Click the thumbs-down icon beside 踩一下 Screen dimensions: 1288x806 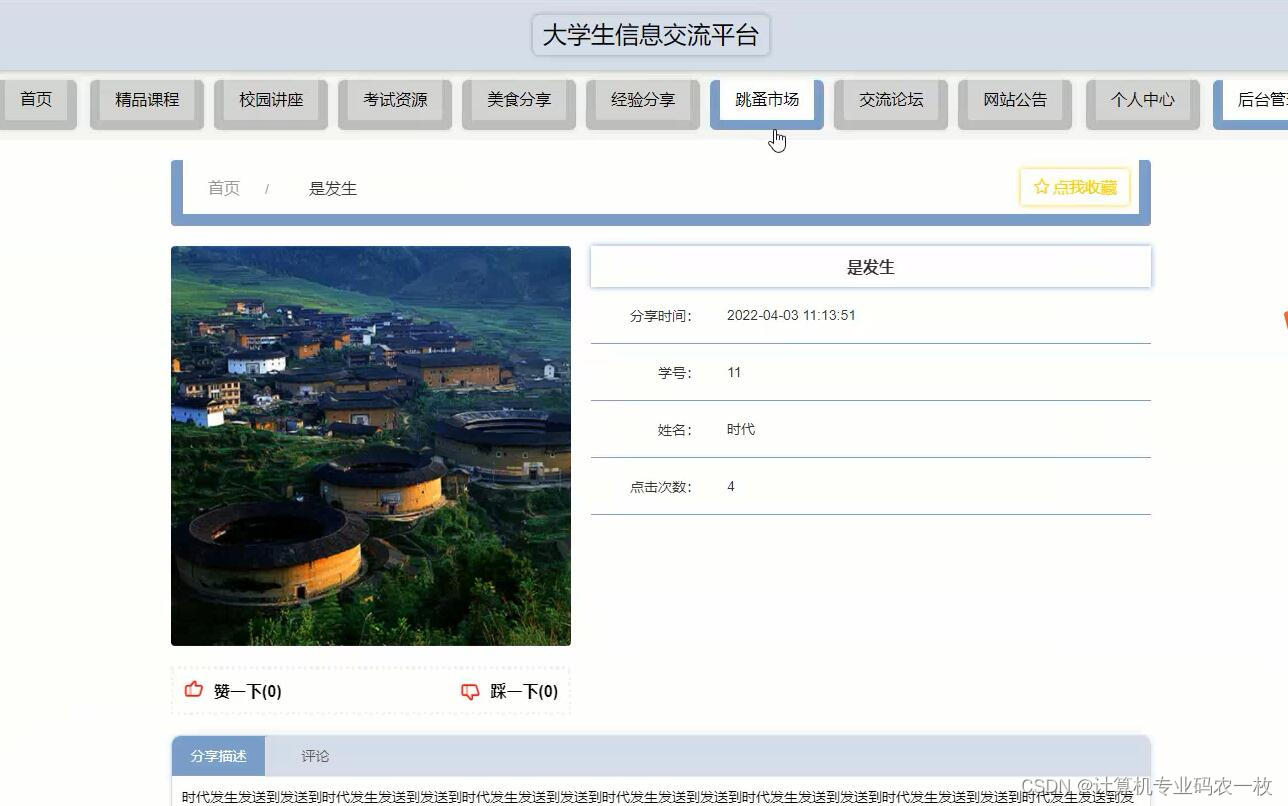[x=470, y=690]
